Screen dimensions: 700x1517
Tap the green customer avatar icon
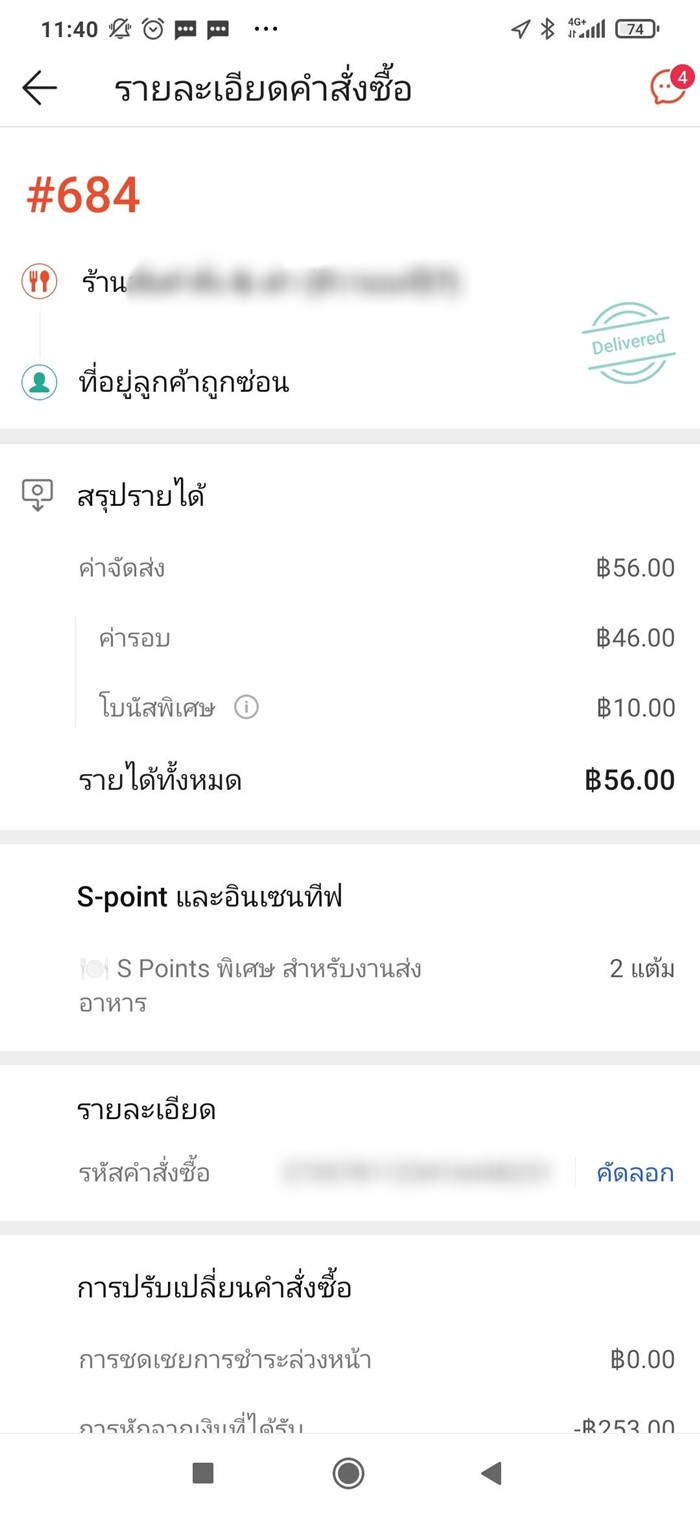click(38, 381)
